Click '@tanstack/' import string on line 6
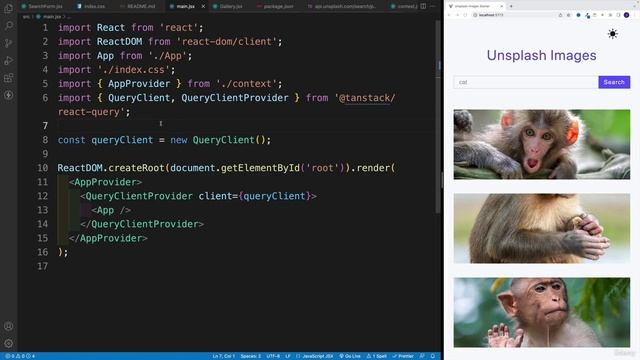This screenshot has height=360, width=640. pyautogui.click(x=364, y=98)
